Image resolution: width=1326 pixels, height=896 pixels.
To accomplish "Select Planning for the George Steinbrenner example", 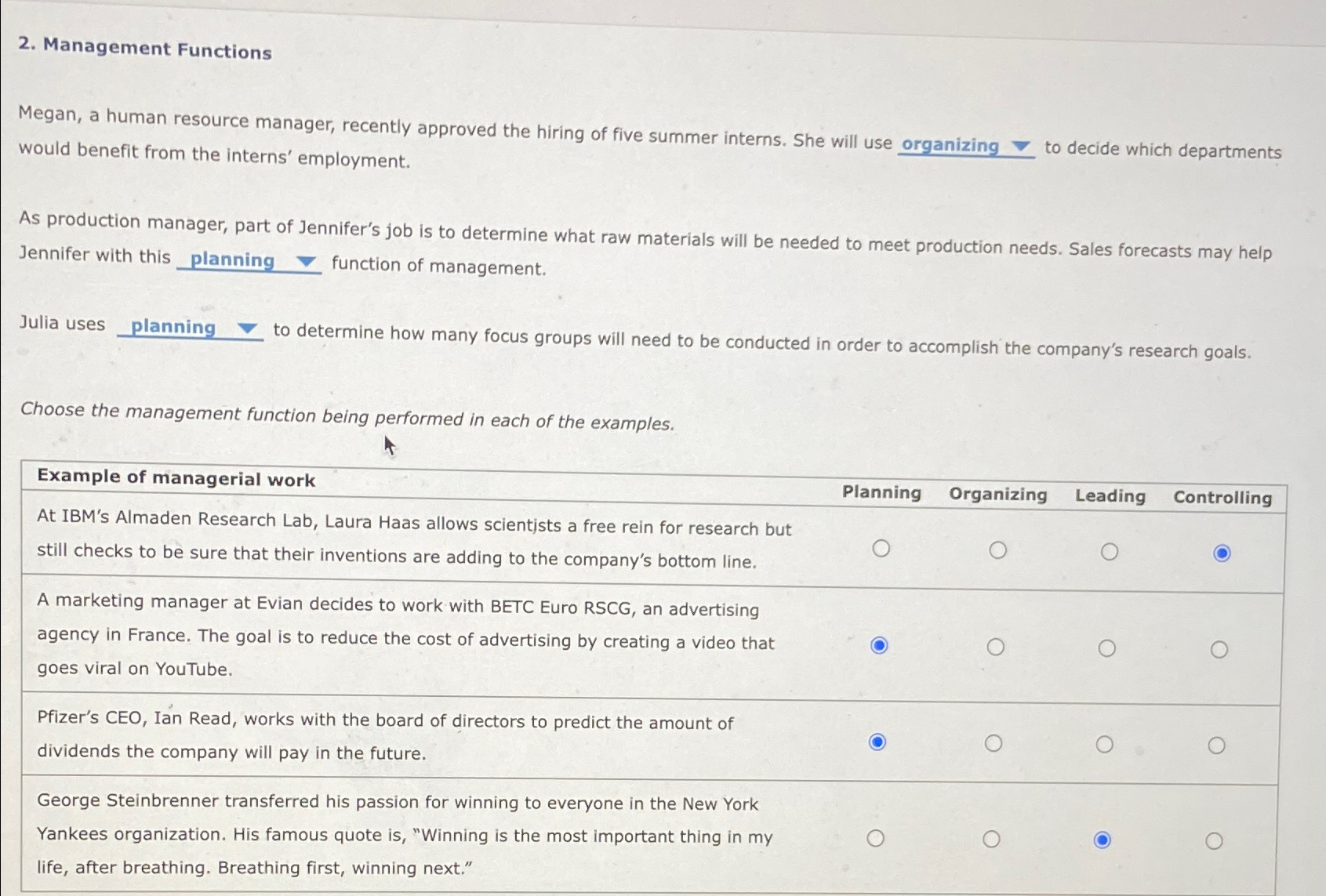I will point(876,838).
